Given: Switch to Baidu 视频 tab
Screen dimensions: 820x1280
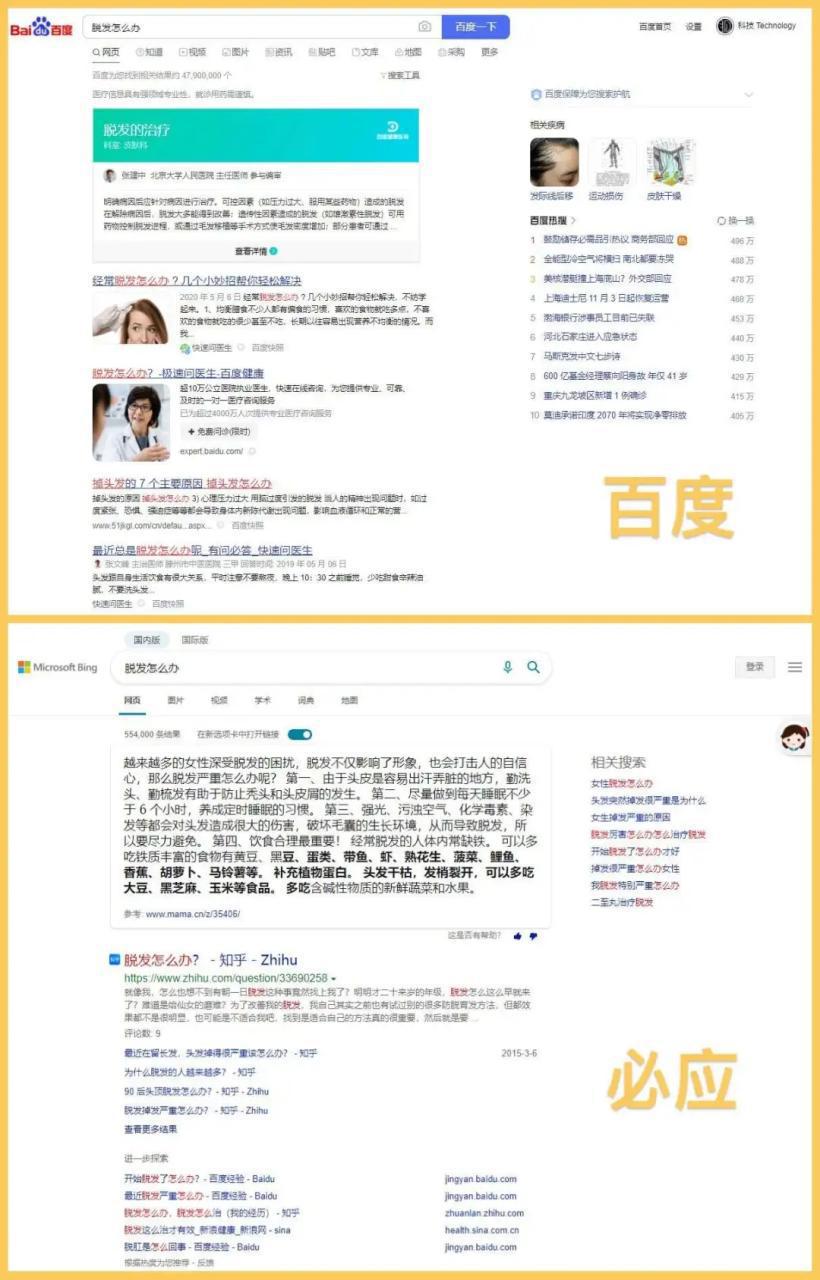Looking at the screenshot, I should (x=192, y=52).
